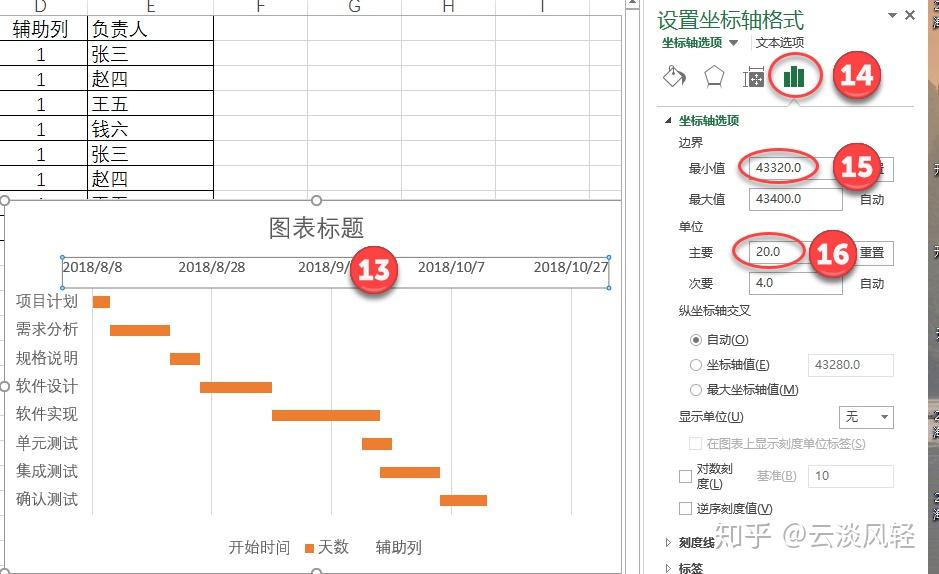Click the 天数 legend entry
The image size is (939, 574).
(327, 547)
